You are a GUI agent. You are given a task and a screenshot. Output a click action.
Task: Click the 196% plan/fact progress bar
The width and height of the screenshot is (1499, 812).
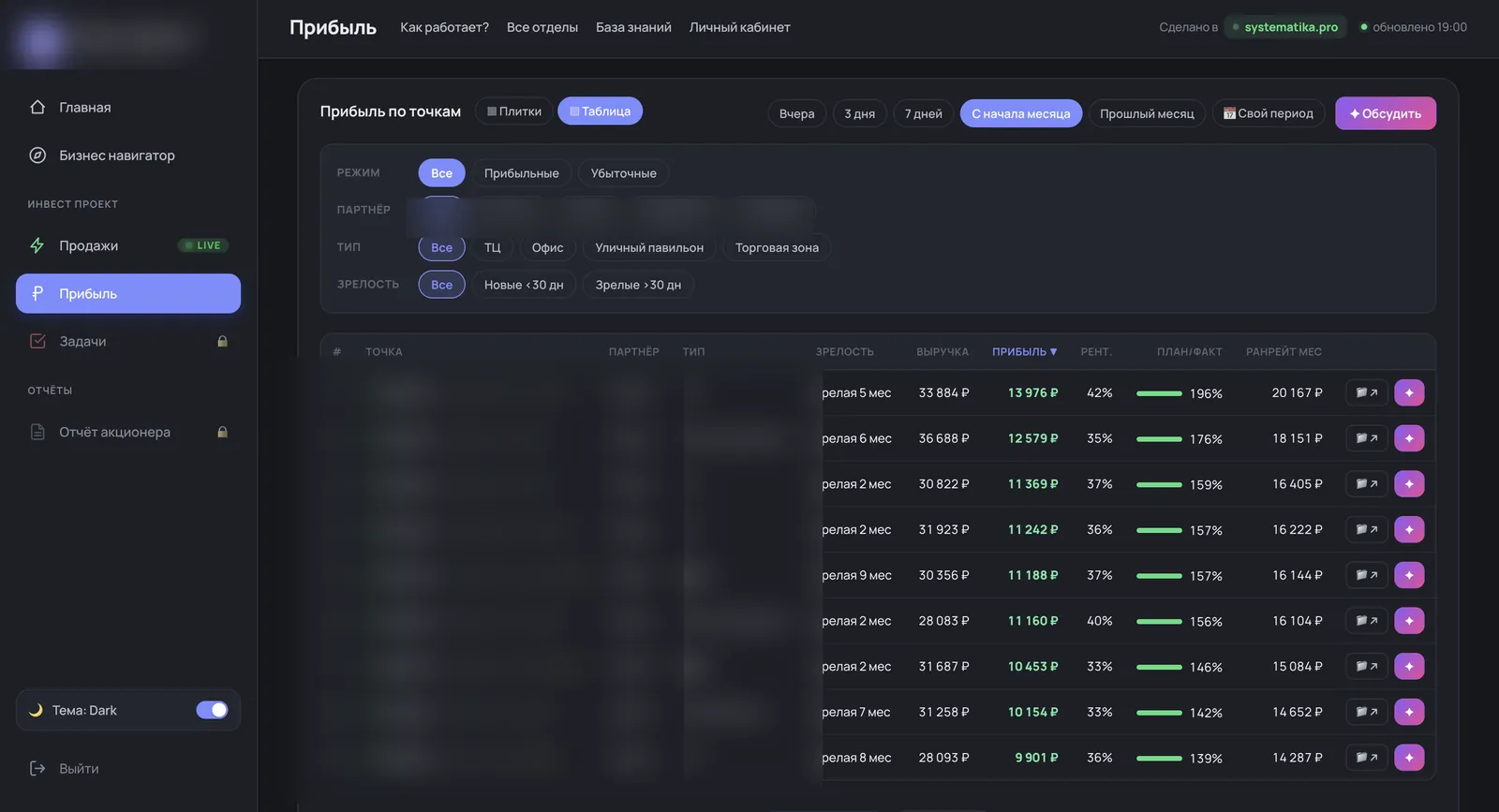click(x=1159, y=393)
